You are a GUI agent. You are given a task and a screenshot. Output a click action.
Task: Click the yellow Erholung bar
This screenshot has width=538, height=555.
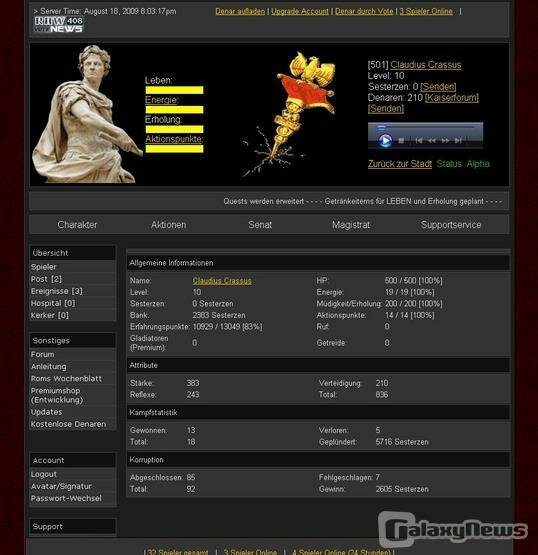tap(174, 129)
